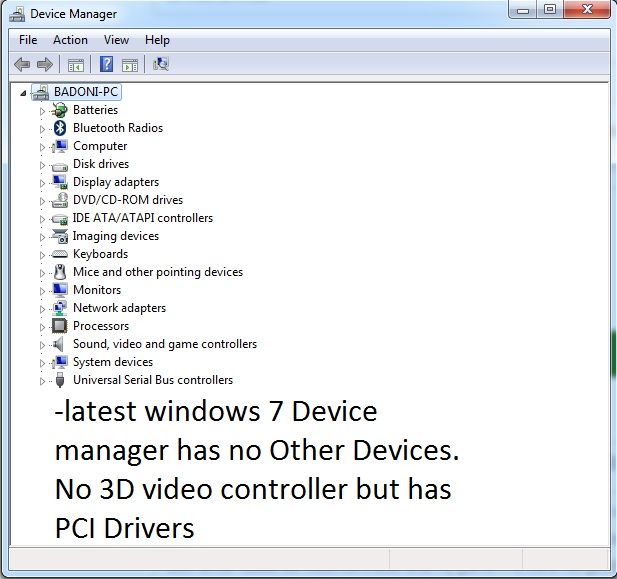Expand Sound, video and game controllers arrow
Viewport: 617px width, 579px height.
[42, 345]
